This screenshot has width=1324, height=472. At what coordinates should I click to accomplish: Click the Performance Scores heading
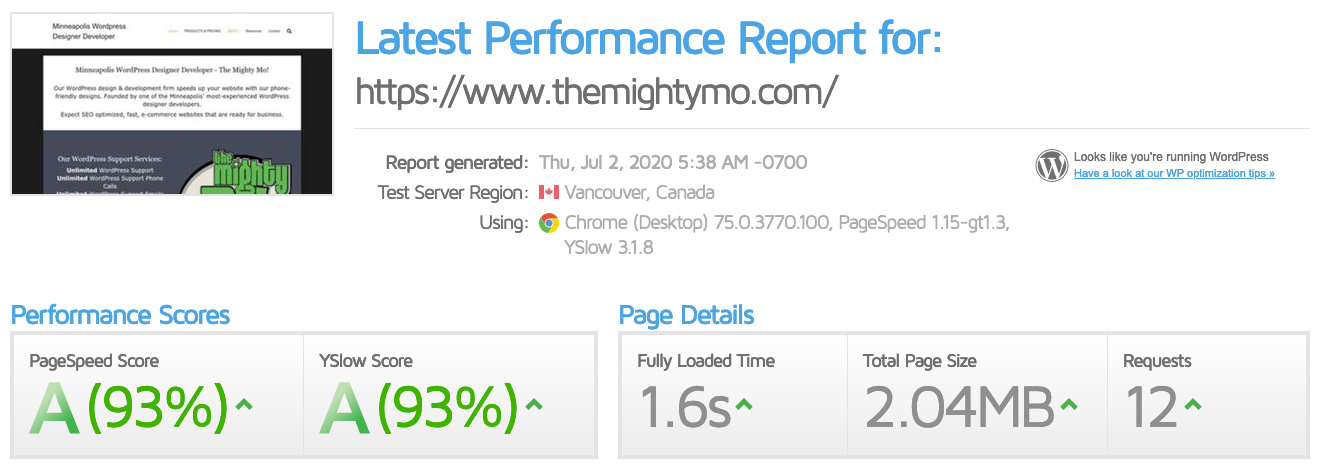point(120,316)
